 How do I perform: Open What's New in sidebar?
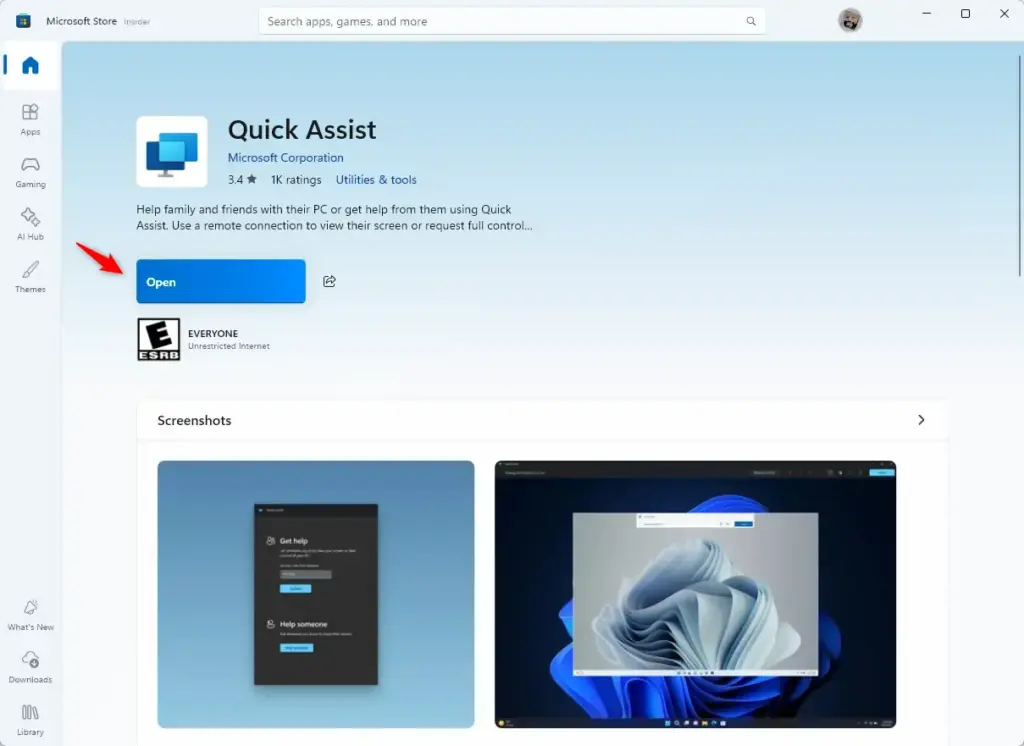30,615
